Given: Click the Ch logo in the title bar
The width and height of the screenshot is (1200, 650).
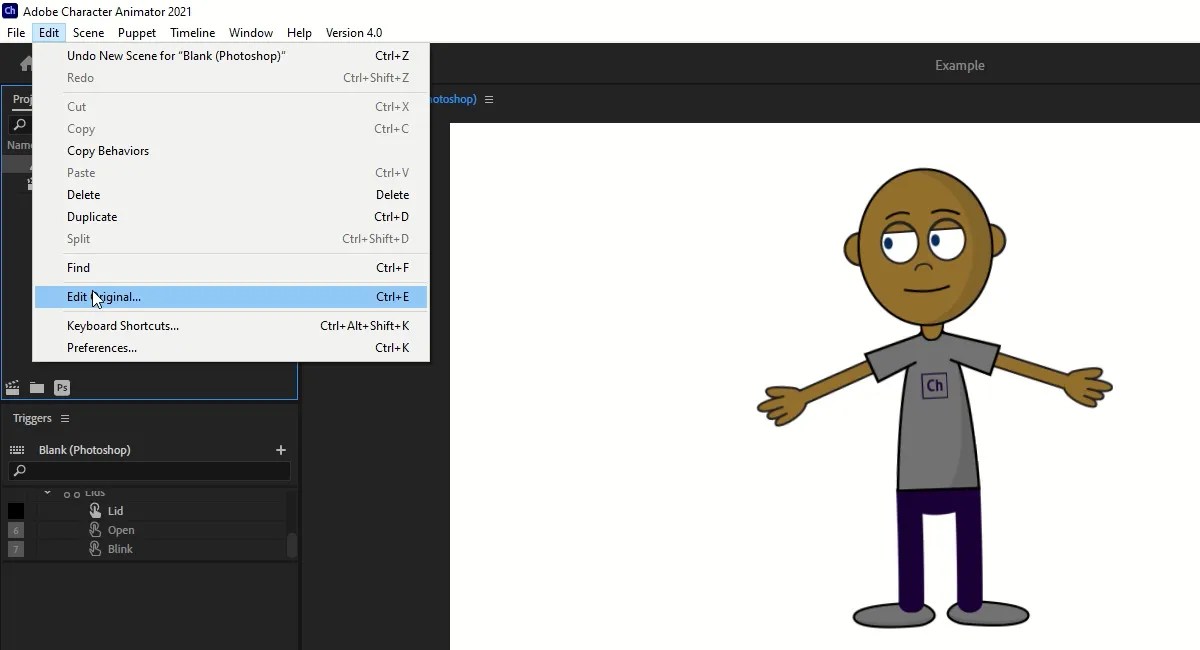Looking at the screenshot, I should click(x=8, y=11).
